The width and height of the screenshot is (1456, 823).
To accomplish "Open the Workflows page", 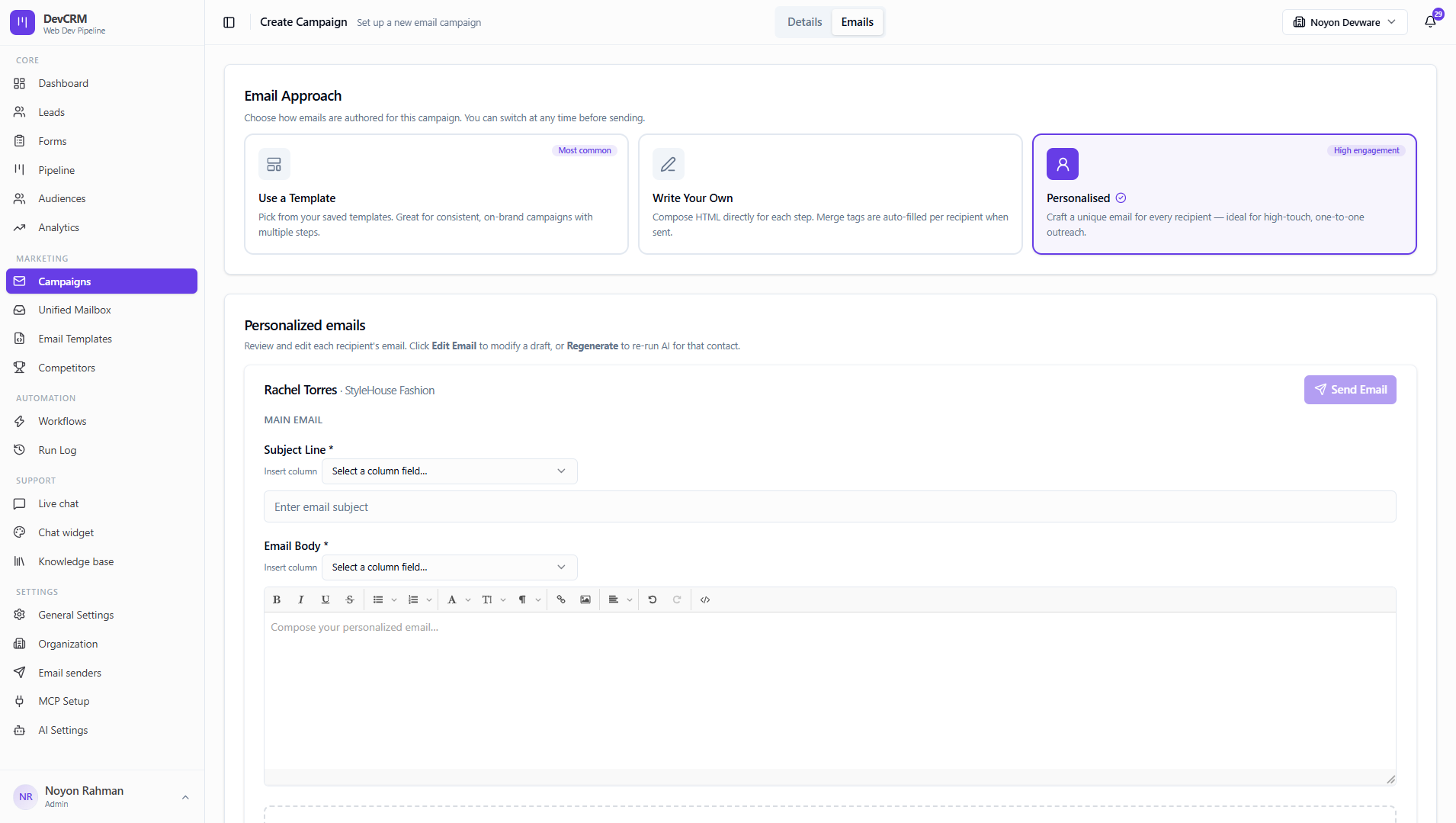I will [101, 421].
